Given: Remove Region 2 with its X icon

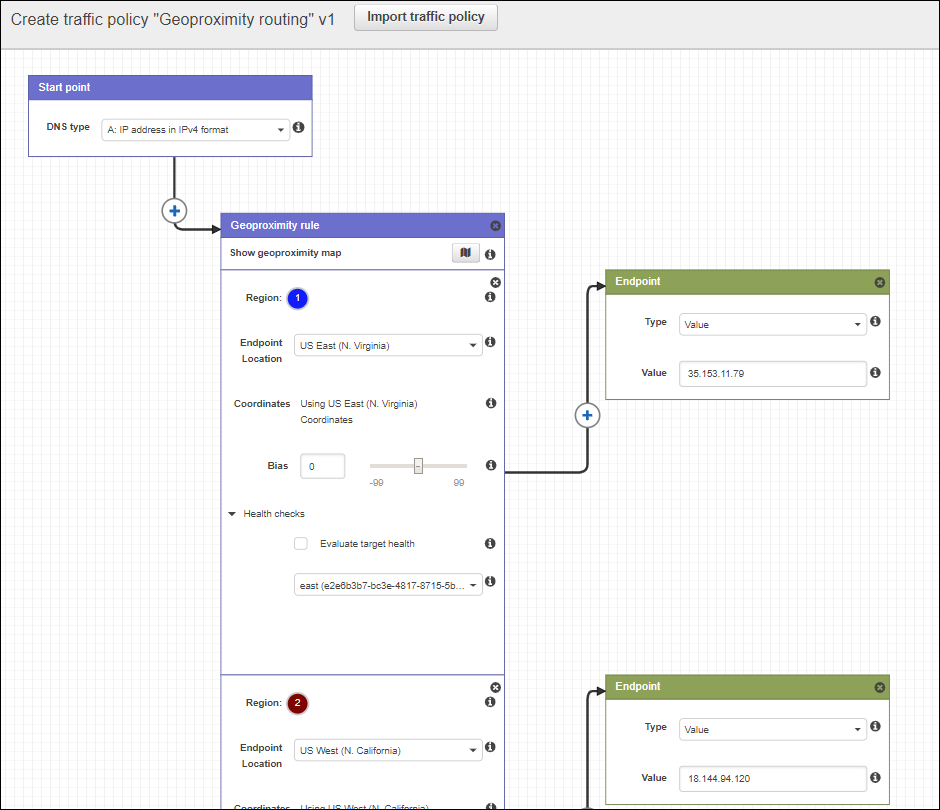Looking at the screenshot, I should coord(495,688).
